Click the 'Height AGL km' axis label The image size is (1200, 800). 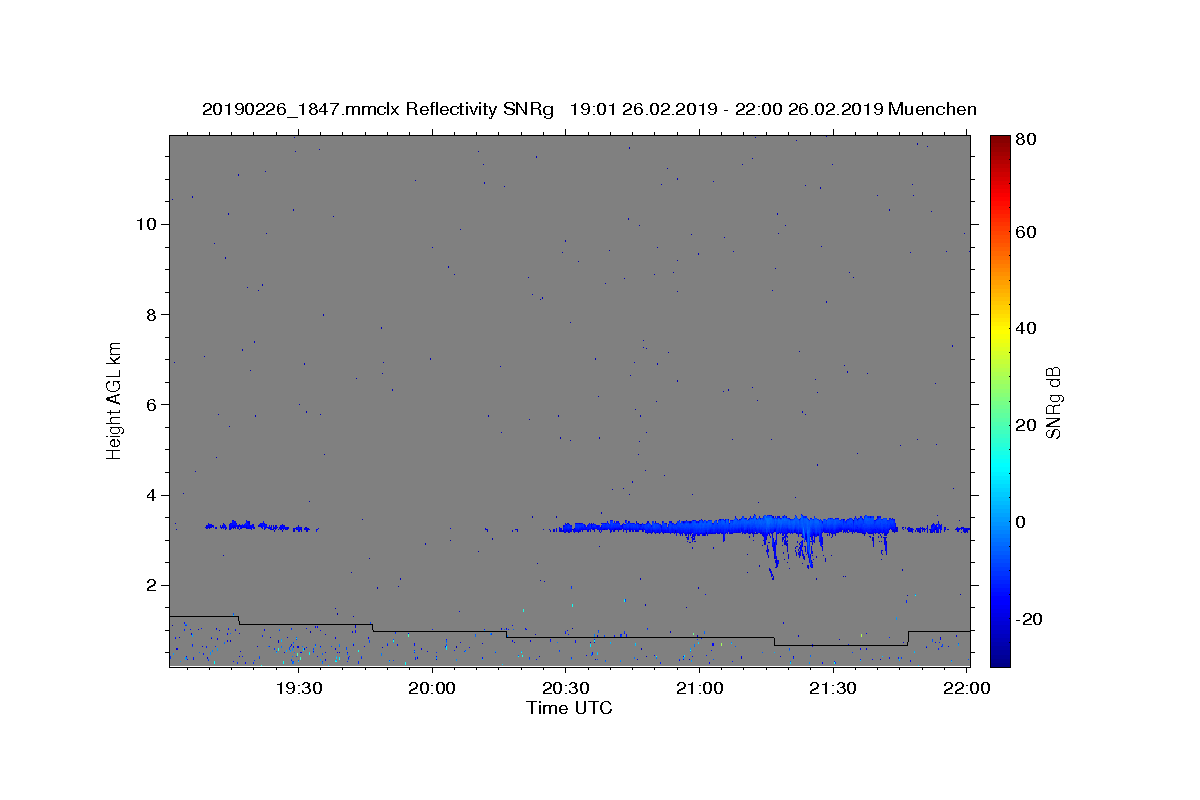click(115, 399)
